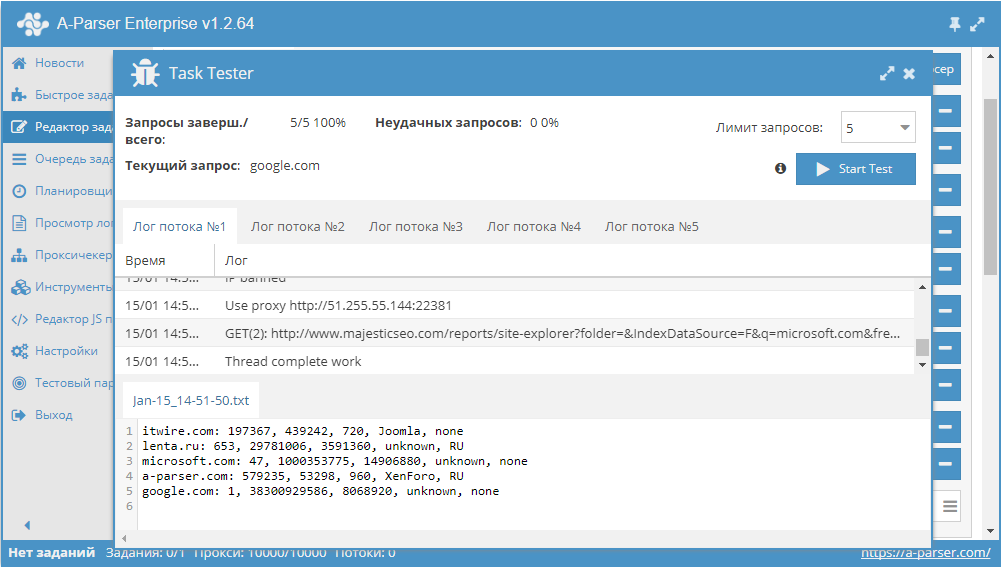Click the results horizontal scroll left arrow
This screenshot has width=1001, height=567.
[124, 538]
